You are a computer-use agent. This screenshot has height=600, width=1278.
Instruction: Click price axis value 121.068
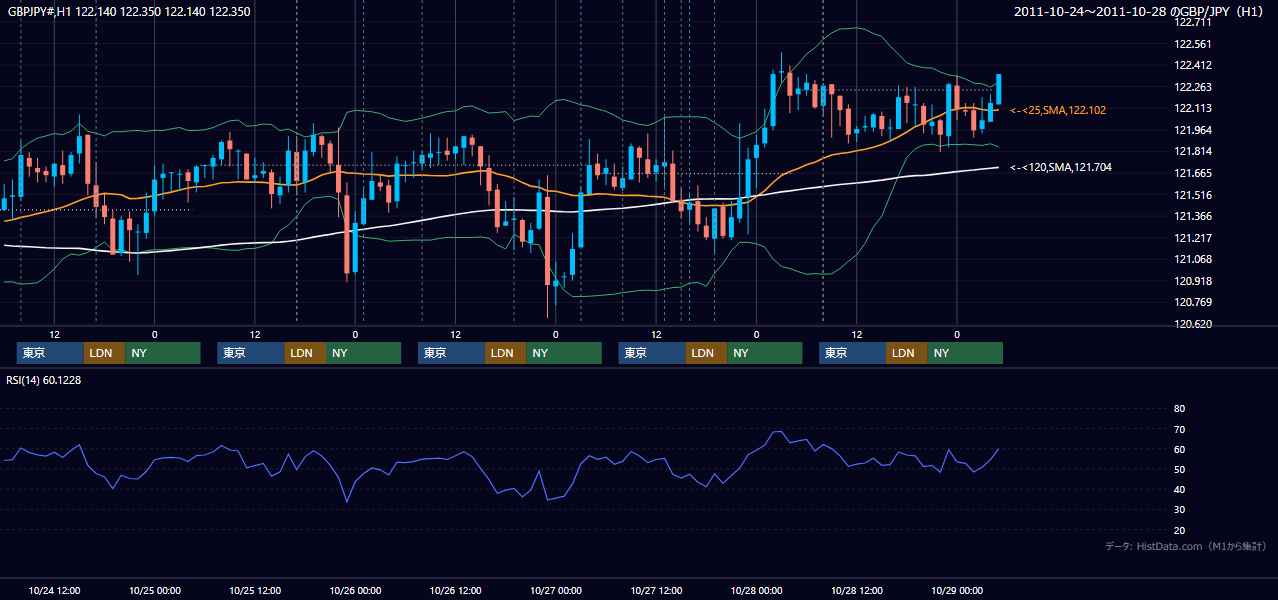(1195, 259)
